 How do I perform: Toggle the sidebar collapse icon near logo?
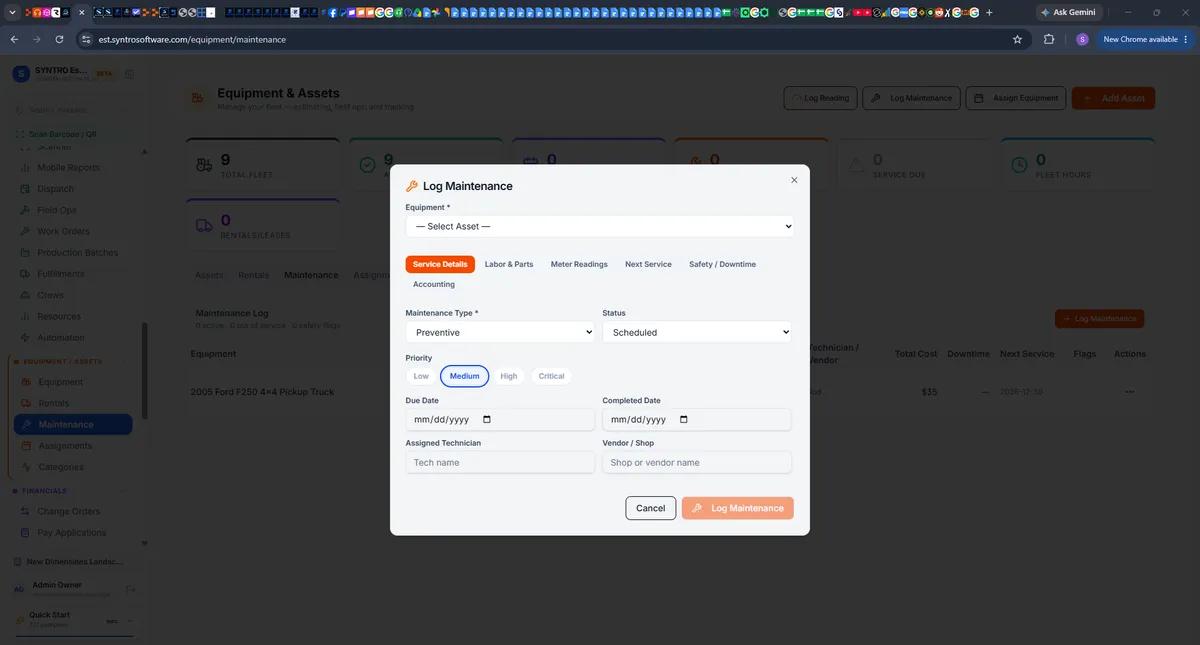[130, 75]
